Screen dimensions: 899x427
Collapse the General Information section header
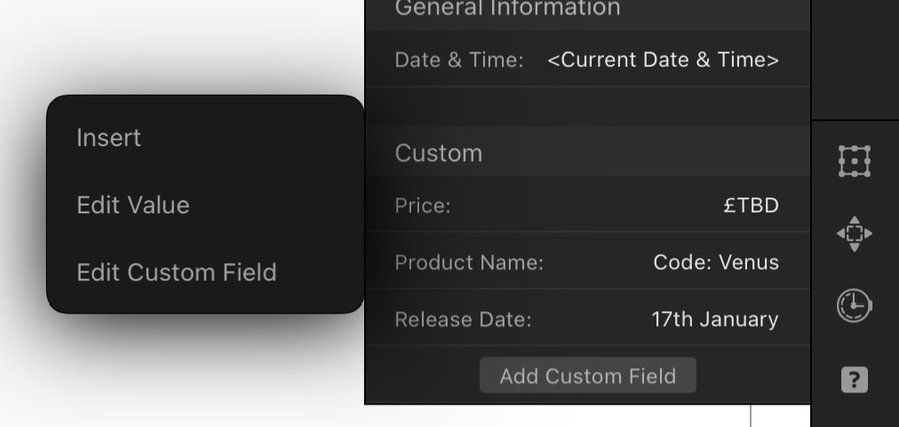[x=588, y=10]
